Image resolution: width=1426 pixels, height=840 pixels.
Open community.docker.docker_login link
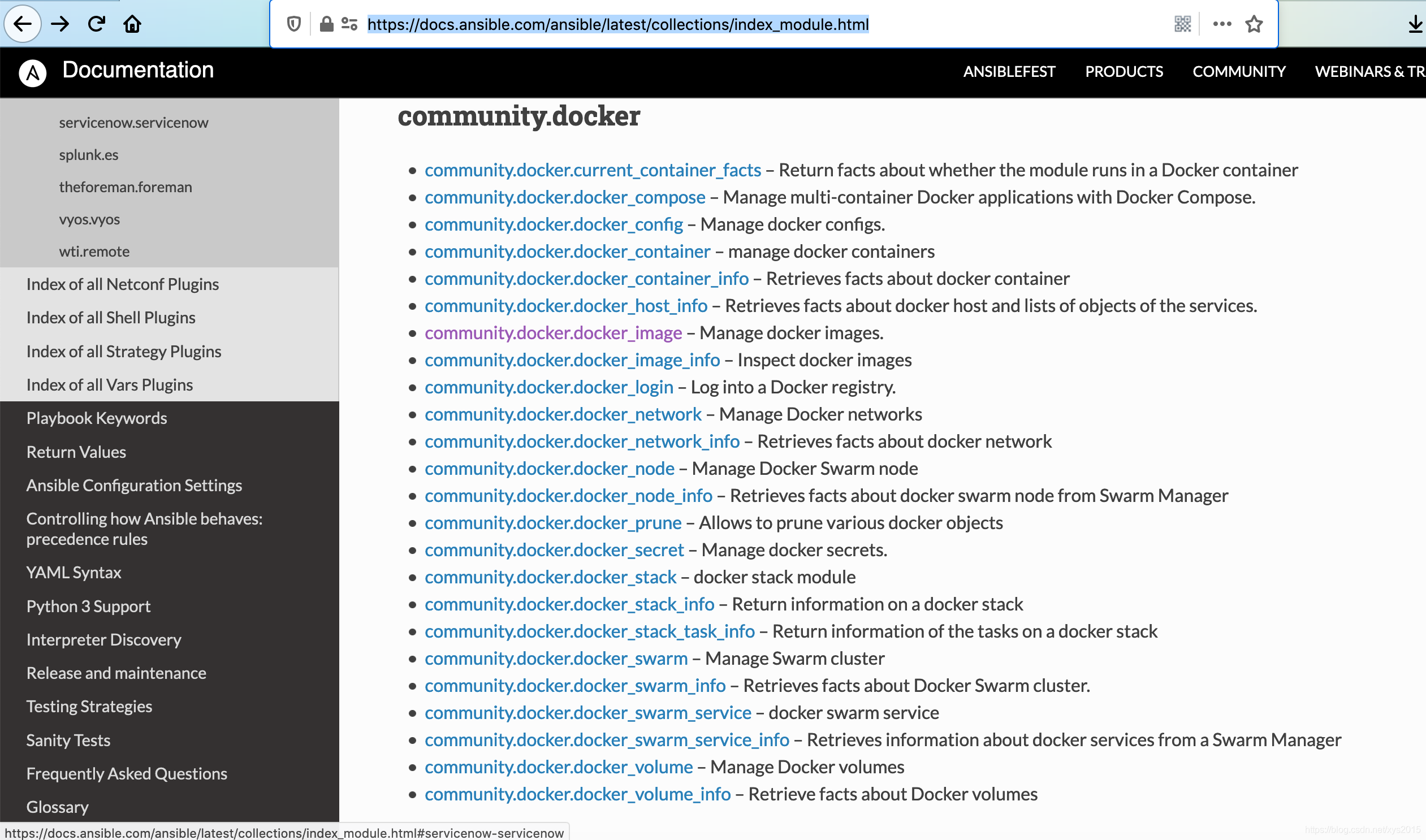pyautogui.click(x=549, y=388)
